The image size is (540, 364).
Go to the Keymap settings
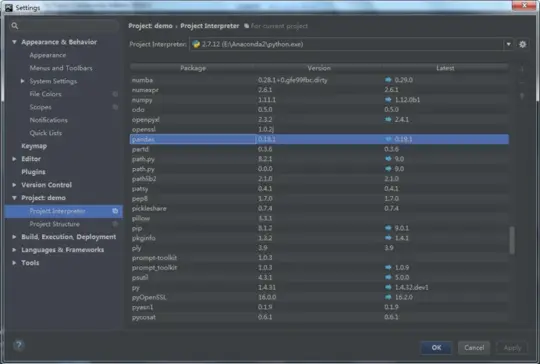(34, 146)
